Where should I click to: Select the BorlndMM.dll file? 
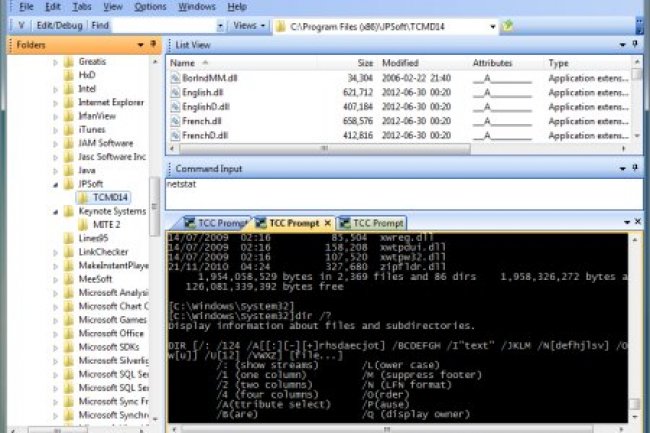point(210,78)
